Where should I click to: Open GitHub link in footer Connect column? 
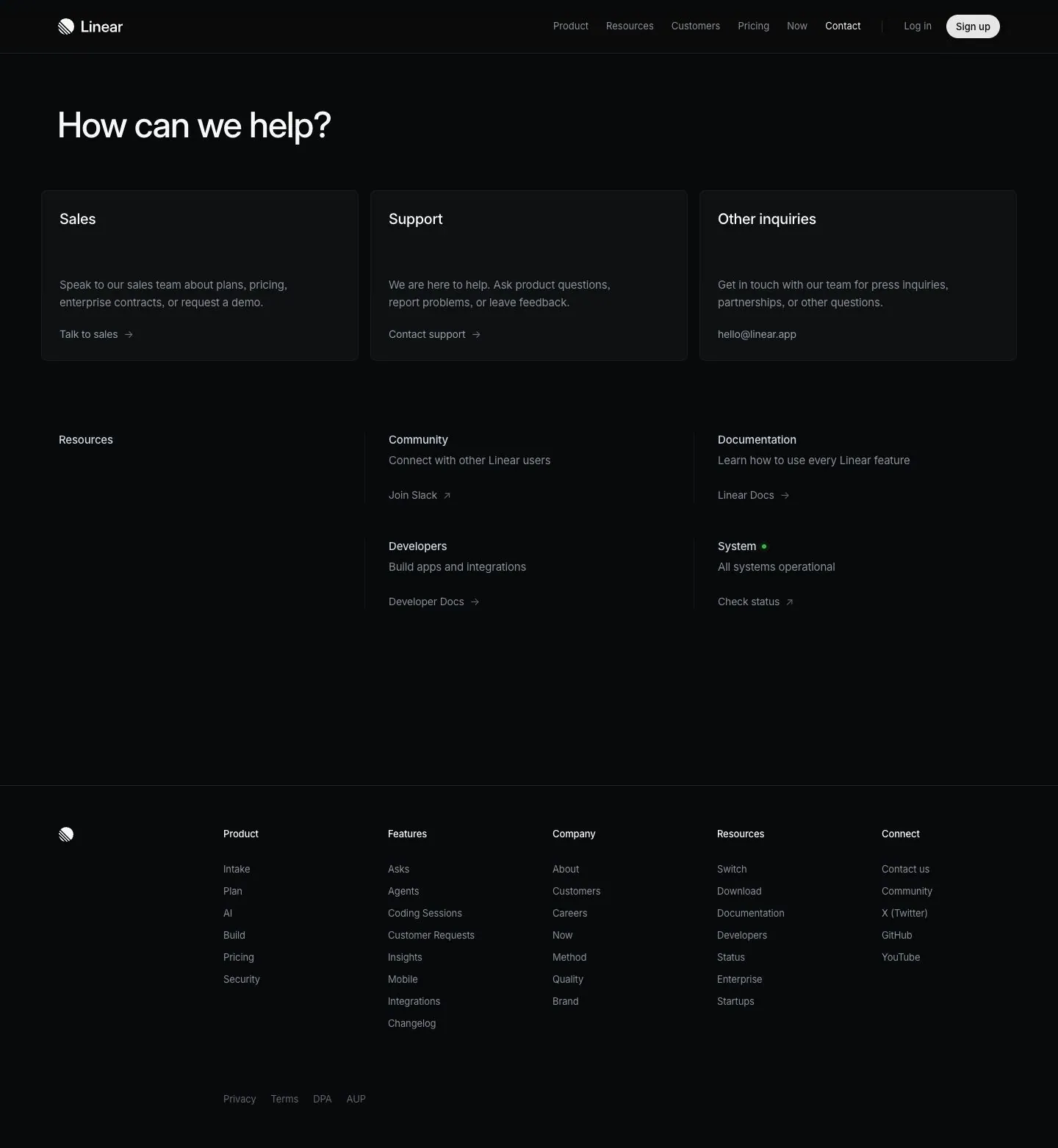[x=896, y=935]
